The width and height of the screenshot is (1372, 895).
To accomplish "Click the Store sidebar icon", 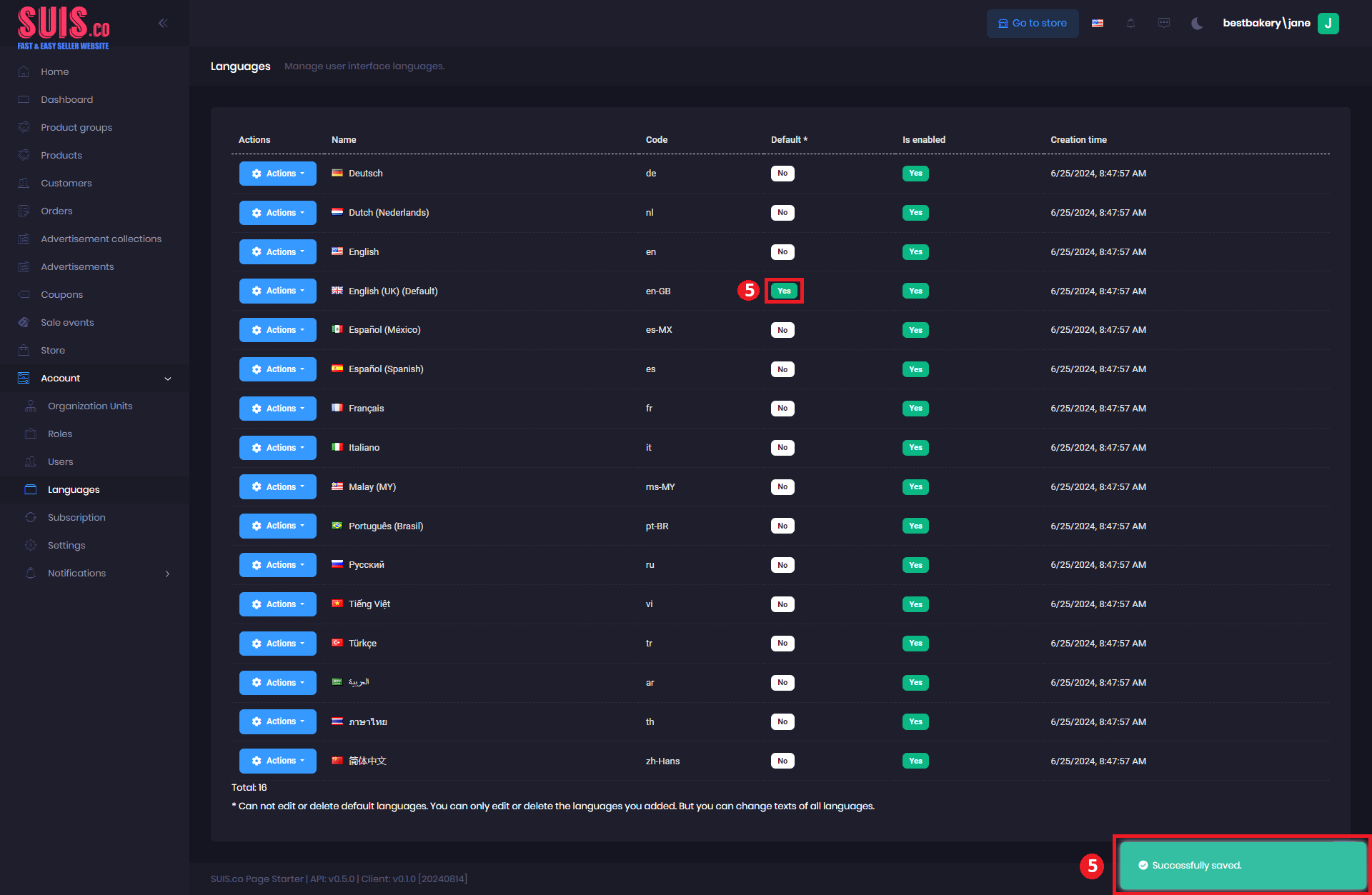I will click(24, 350).
